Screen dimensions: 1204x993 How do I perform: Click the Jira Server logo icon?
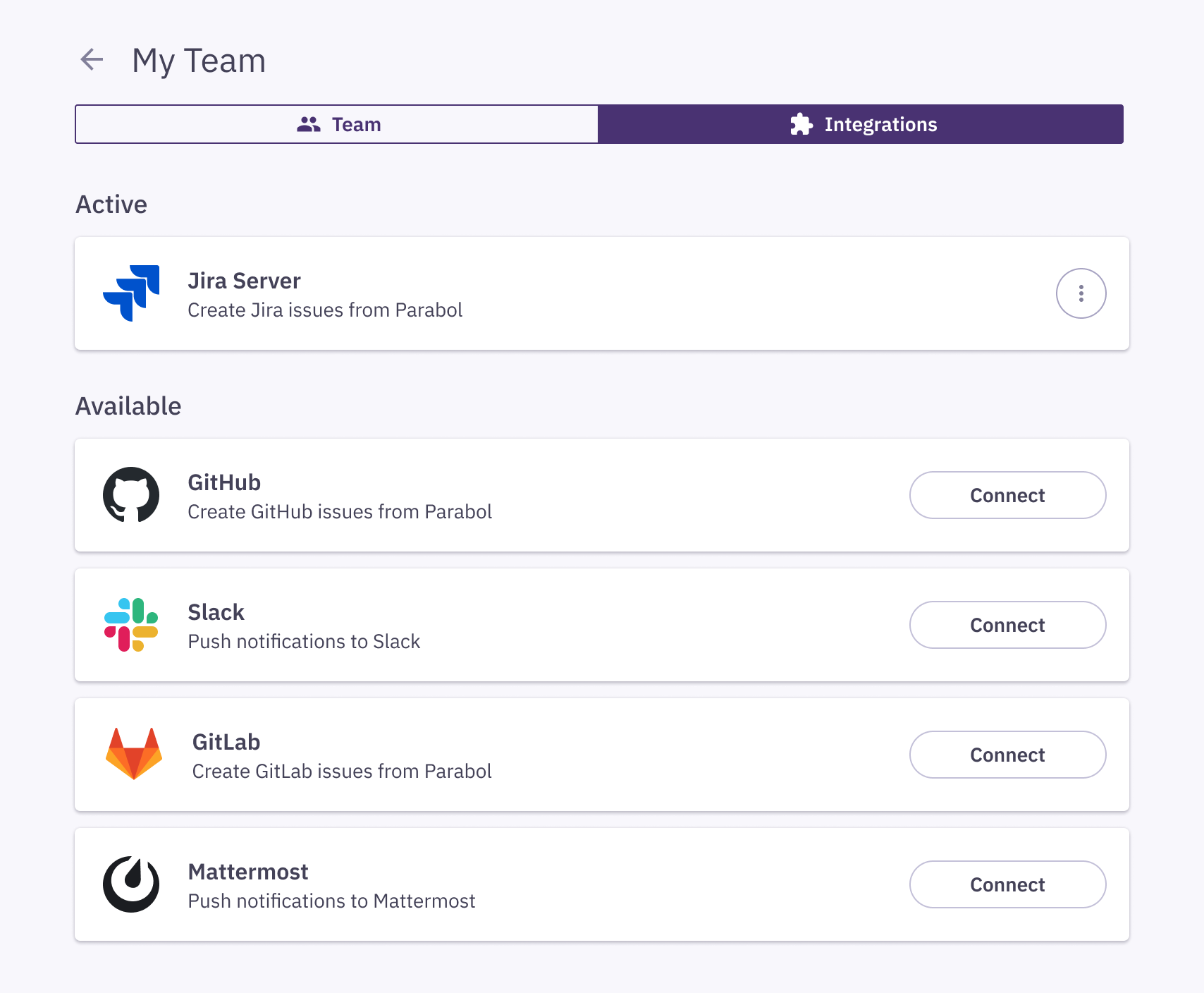coord(131,293)
